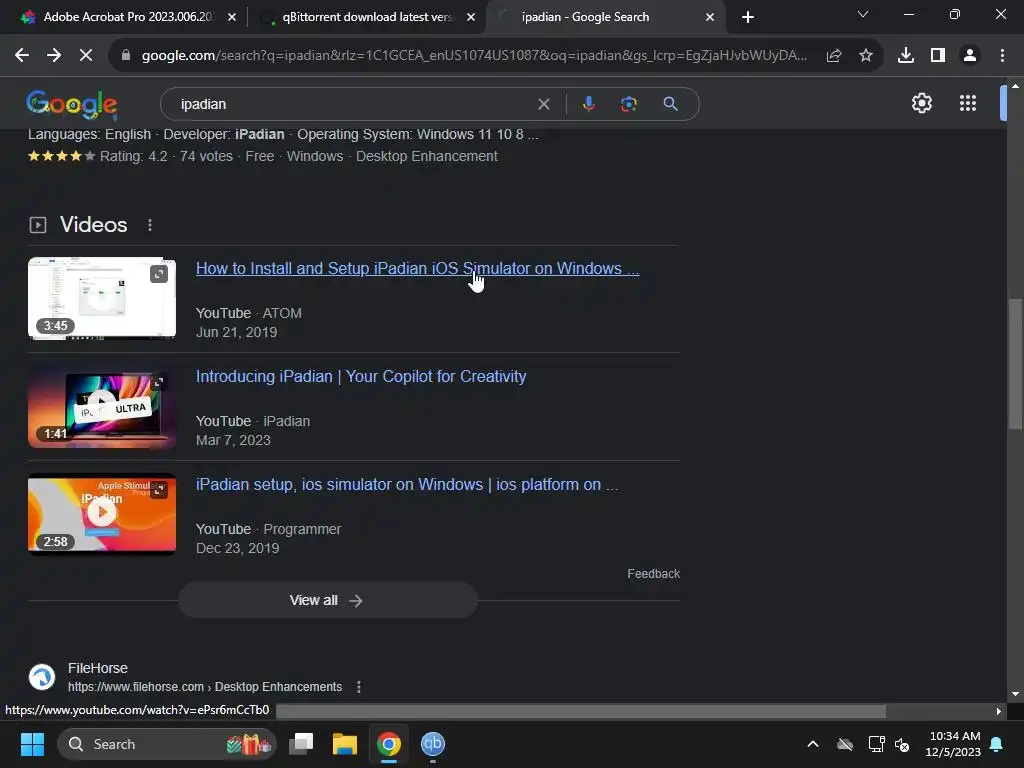Viewport: 1024px width, 768px height.
Task: Show hidden system tray icons
Action: 813,744
